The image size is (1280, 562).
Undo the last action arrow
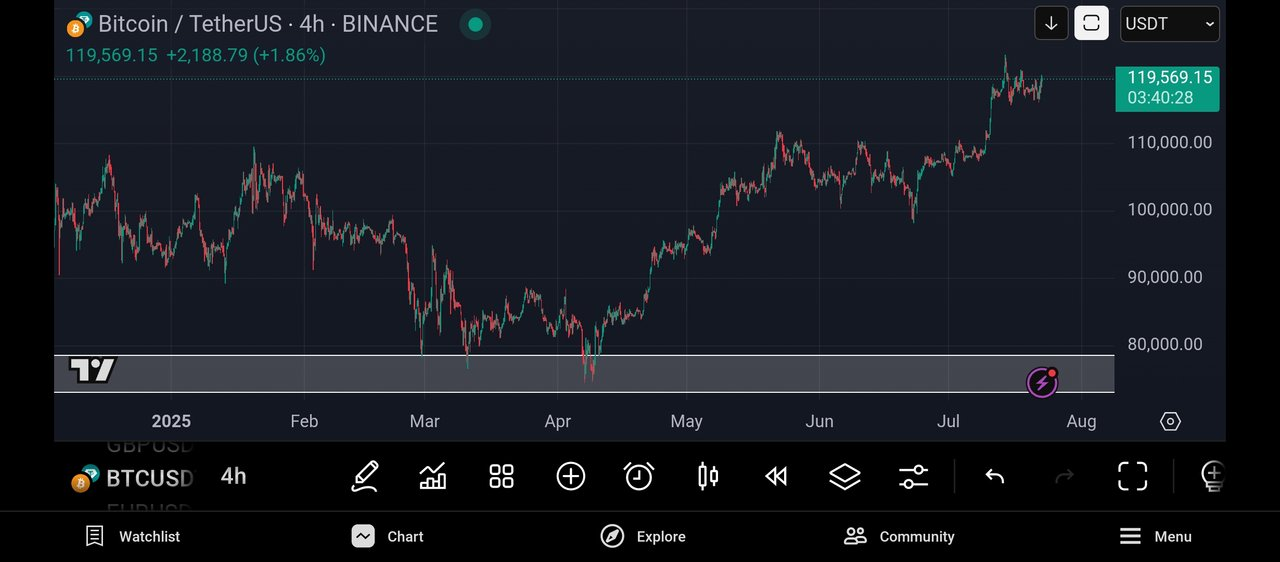click(x=994, y=476)
